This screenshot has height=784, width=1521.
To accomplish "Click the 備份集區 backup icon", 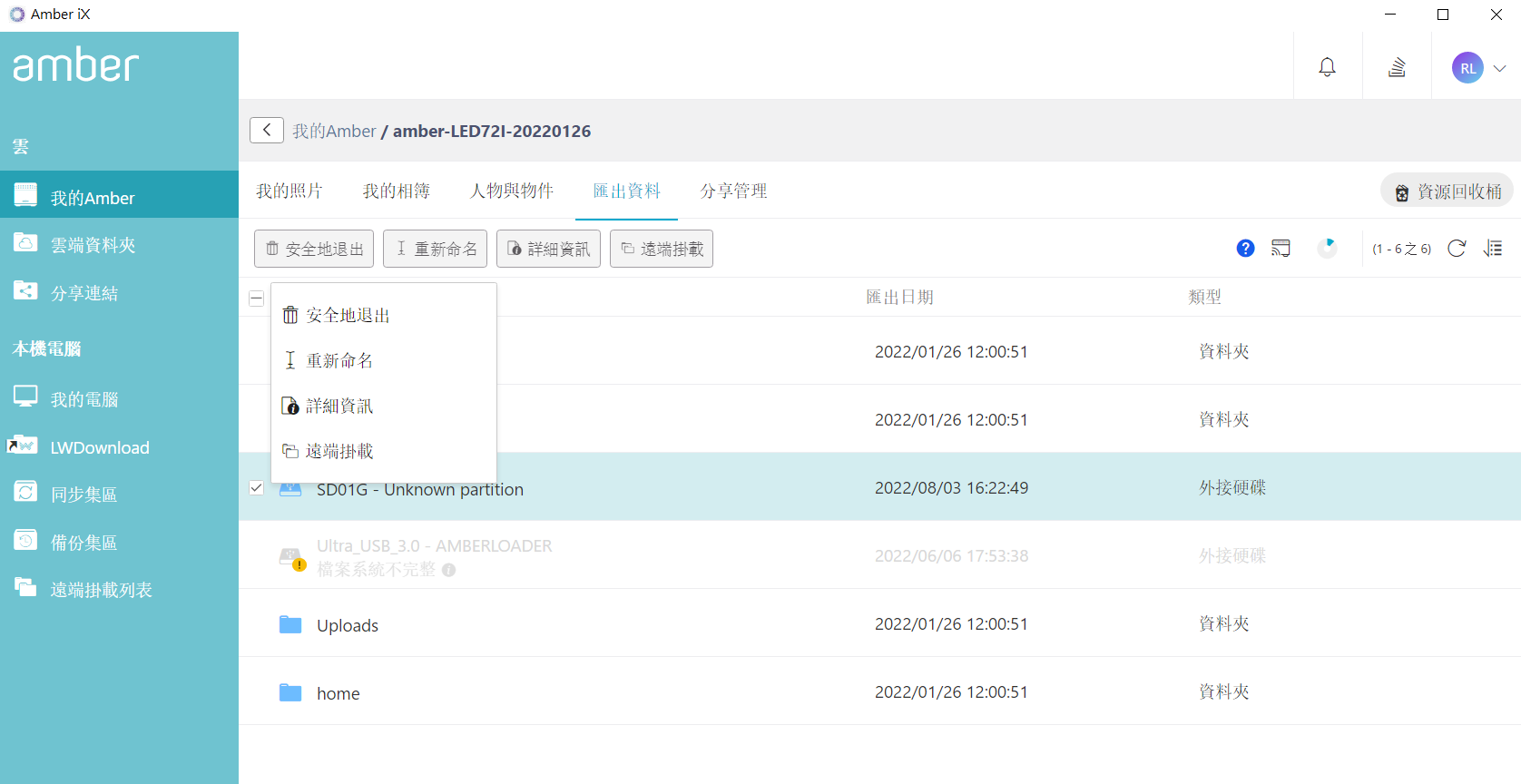I will click(25, 540).
